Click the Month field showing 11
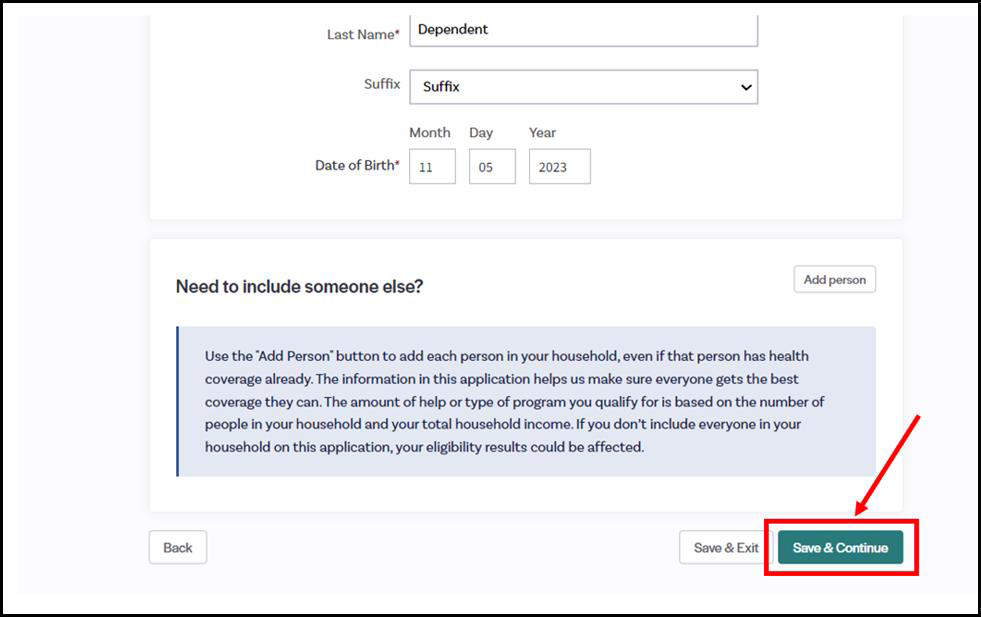Viewport: 981px width, 617px height. click(x=432, y=167)
